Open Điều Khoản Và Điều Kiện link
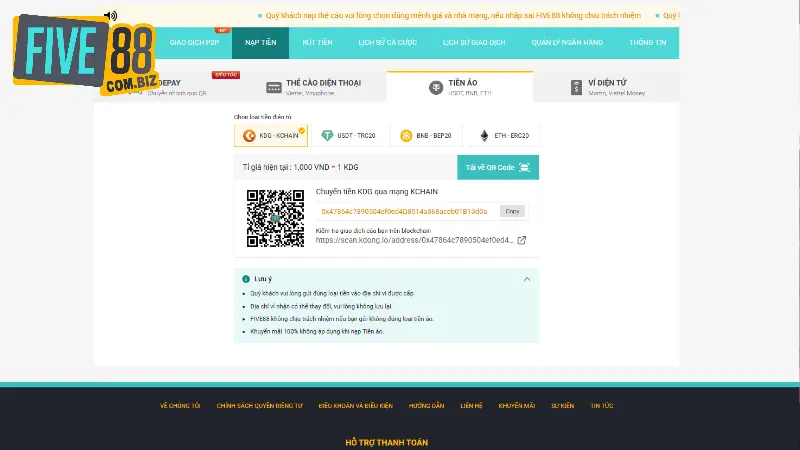The height and width of the screenshot is (450, 800). [x=356, y=406]
